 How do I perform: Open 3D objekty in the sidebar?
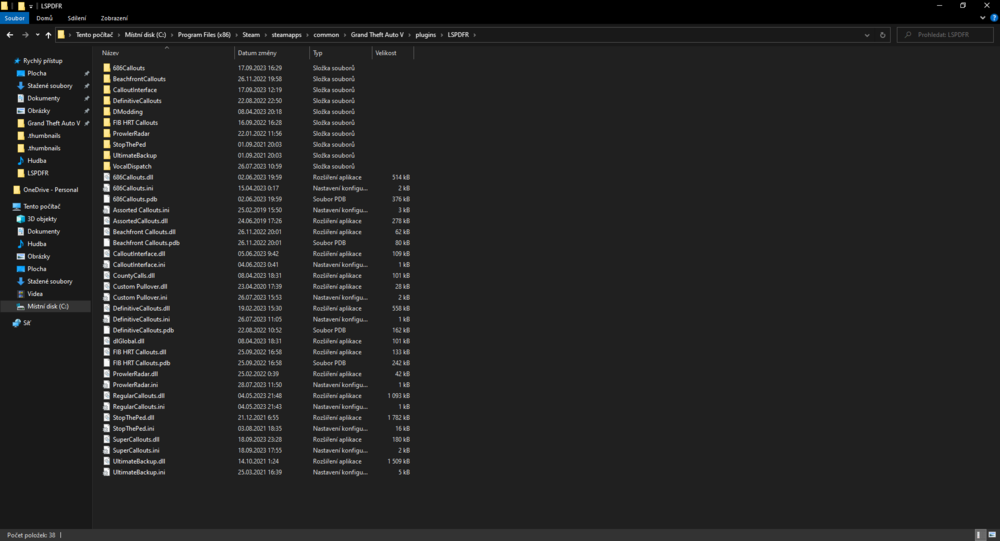(42, 219)
